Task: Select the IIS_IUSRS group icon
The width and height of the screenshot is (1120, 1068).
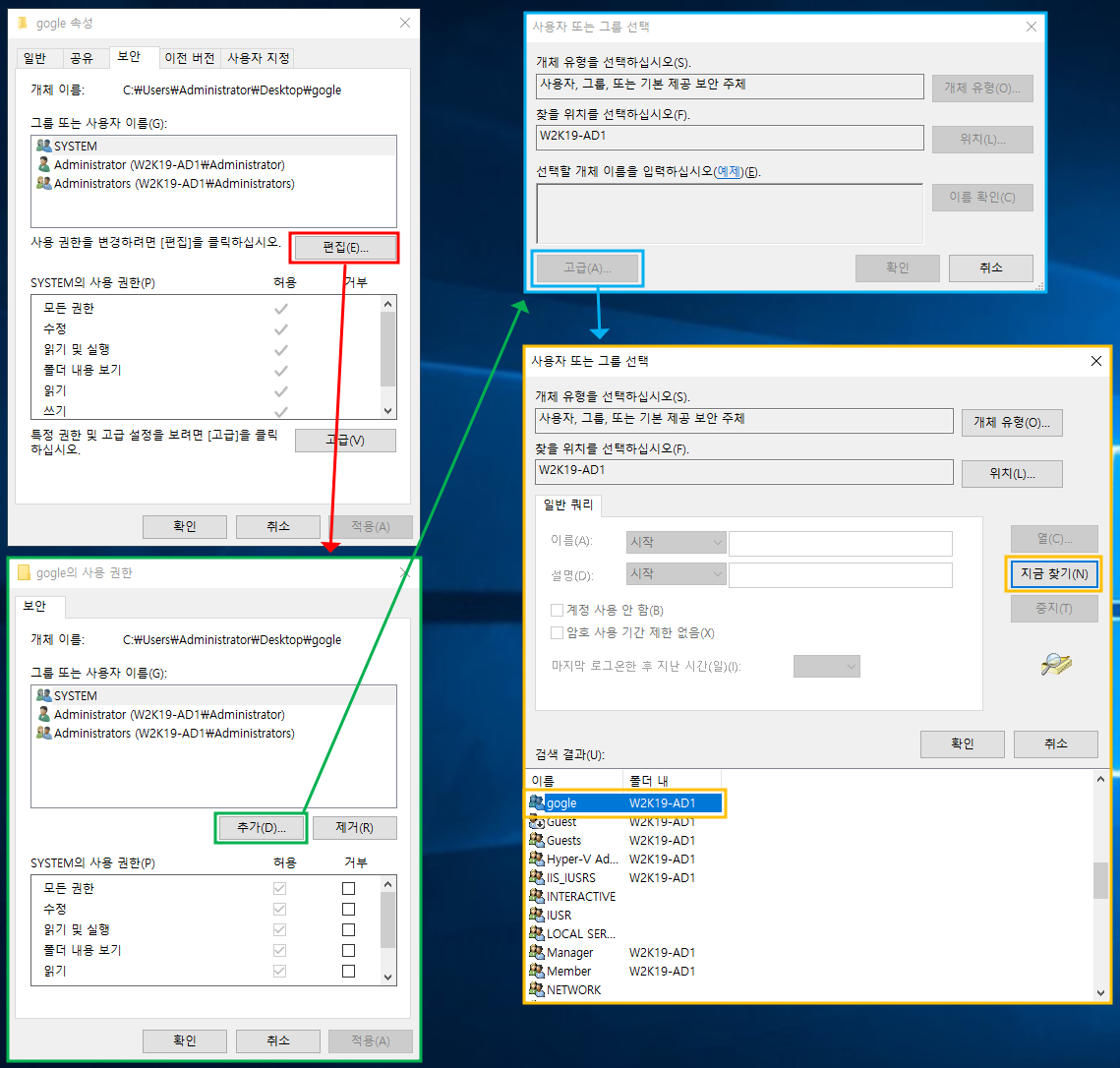Action: (x=537, y=877)
